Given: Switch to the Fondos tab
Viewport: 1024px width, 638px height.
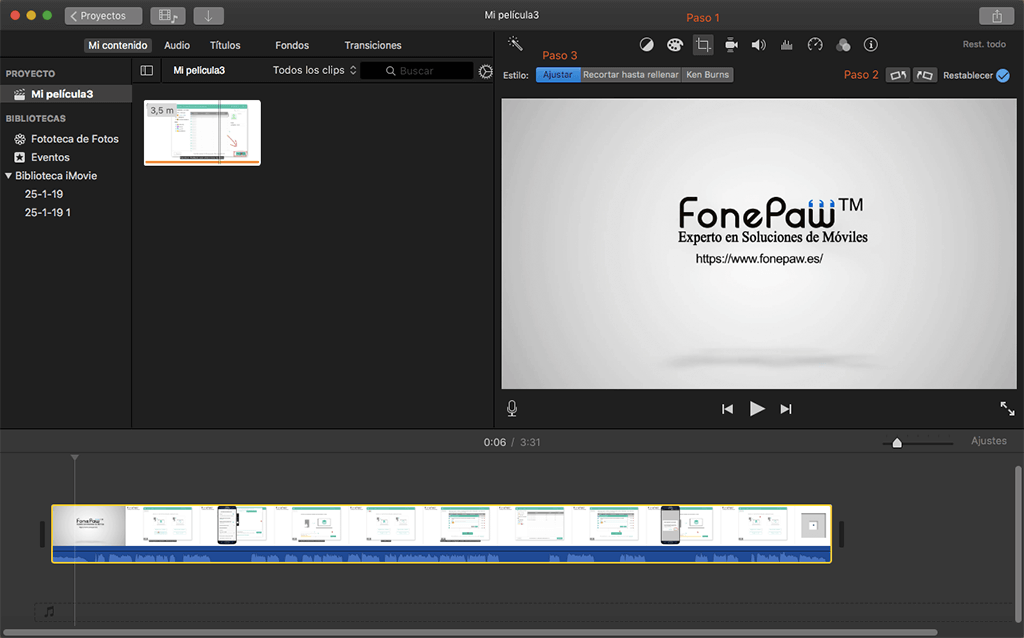Looking at the screenshot, I should tap(292, 45).
